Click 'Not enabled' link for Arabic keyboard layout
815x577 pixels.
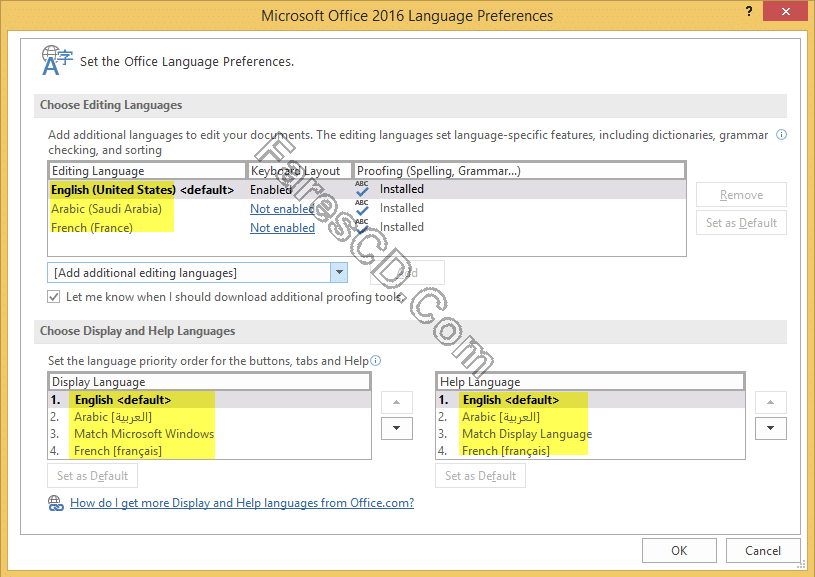[x=282, y=209]
